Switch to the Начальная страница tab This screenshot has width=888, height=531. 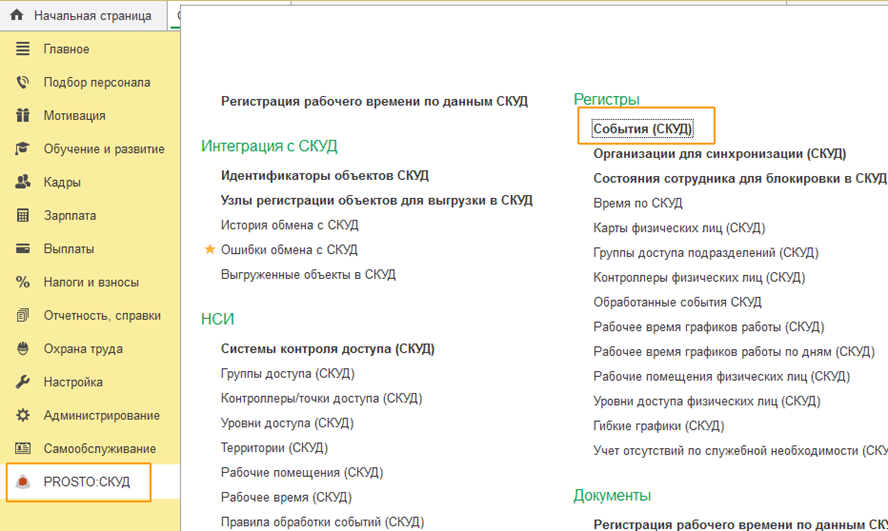92,16
